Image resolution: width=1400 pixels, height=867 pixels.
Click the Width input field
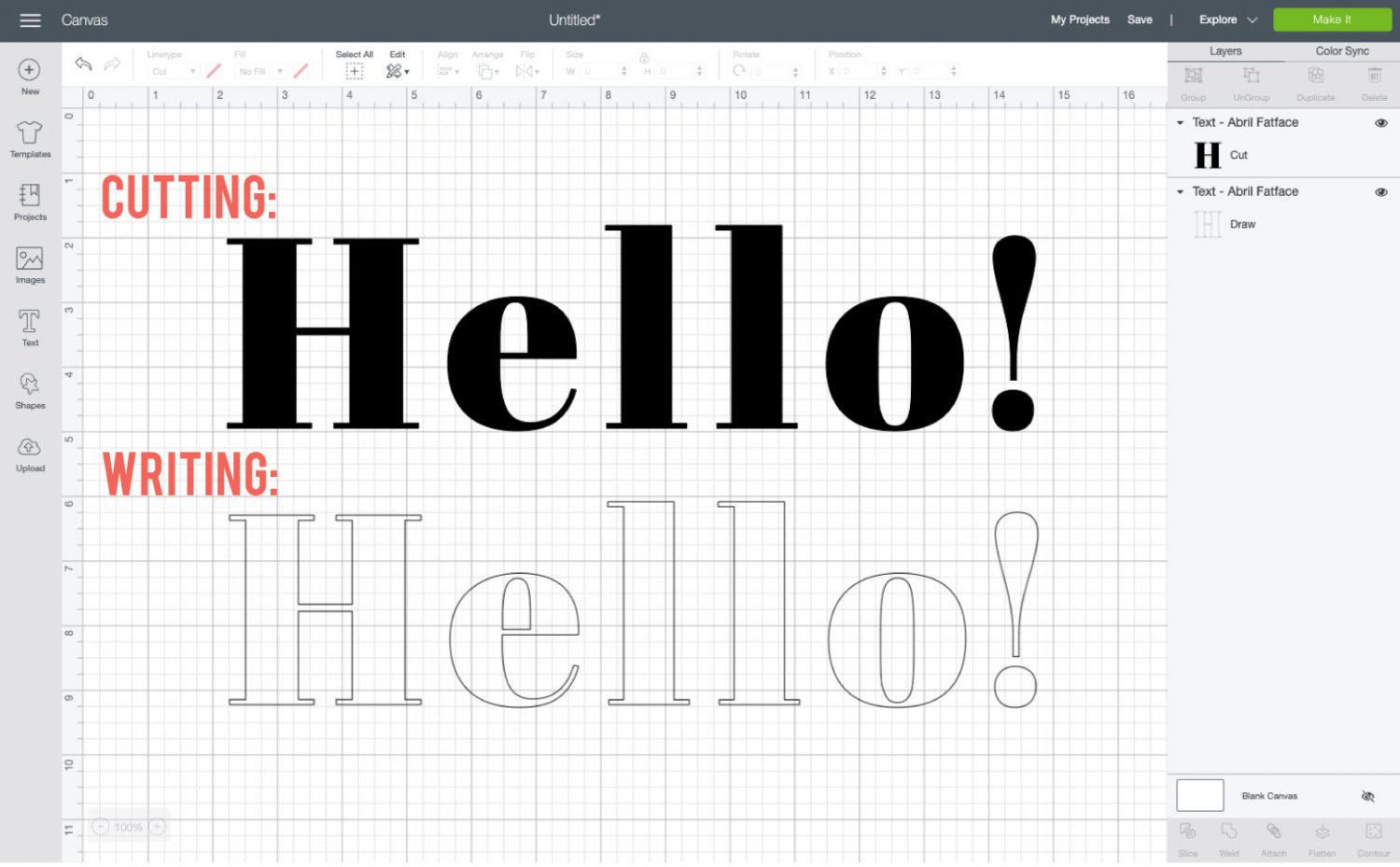[598, 71]
